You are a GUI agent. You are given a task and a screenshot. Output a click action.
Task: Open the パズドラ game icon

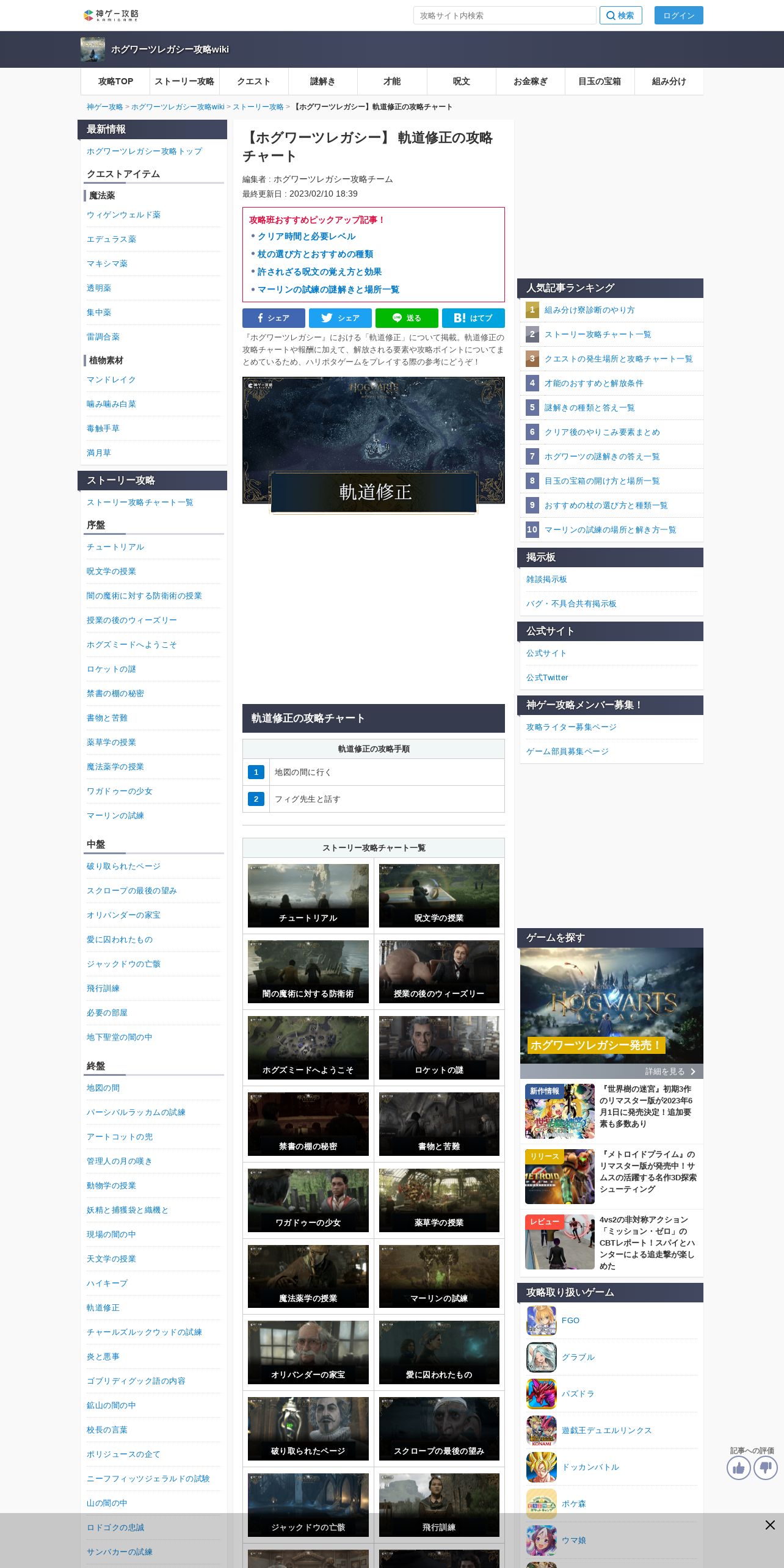542,1394
